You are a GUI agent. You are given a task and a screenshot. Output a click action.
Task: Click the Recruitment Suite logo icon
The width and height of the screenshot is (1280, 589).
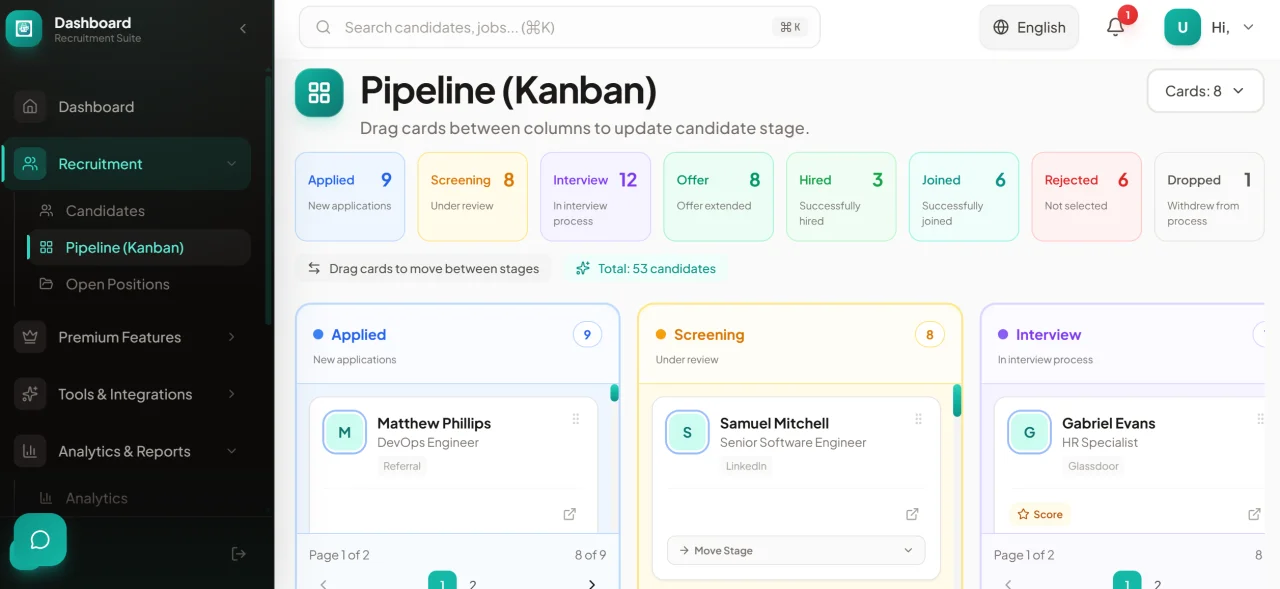[24, 29]
